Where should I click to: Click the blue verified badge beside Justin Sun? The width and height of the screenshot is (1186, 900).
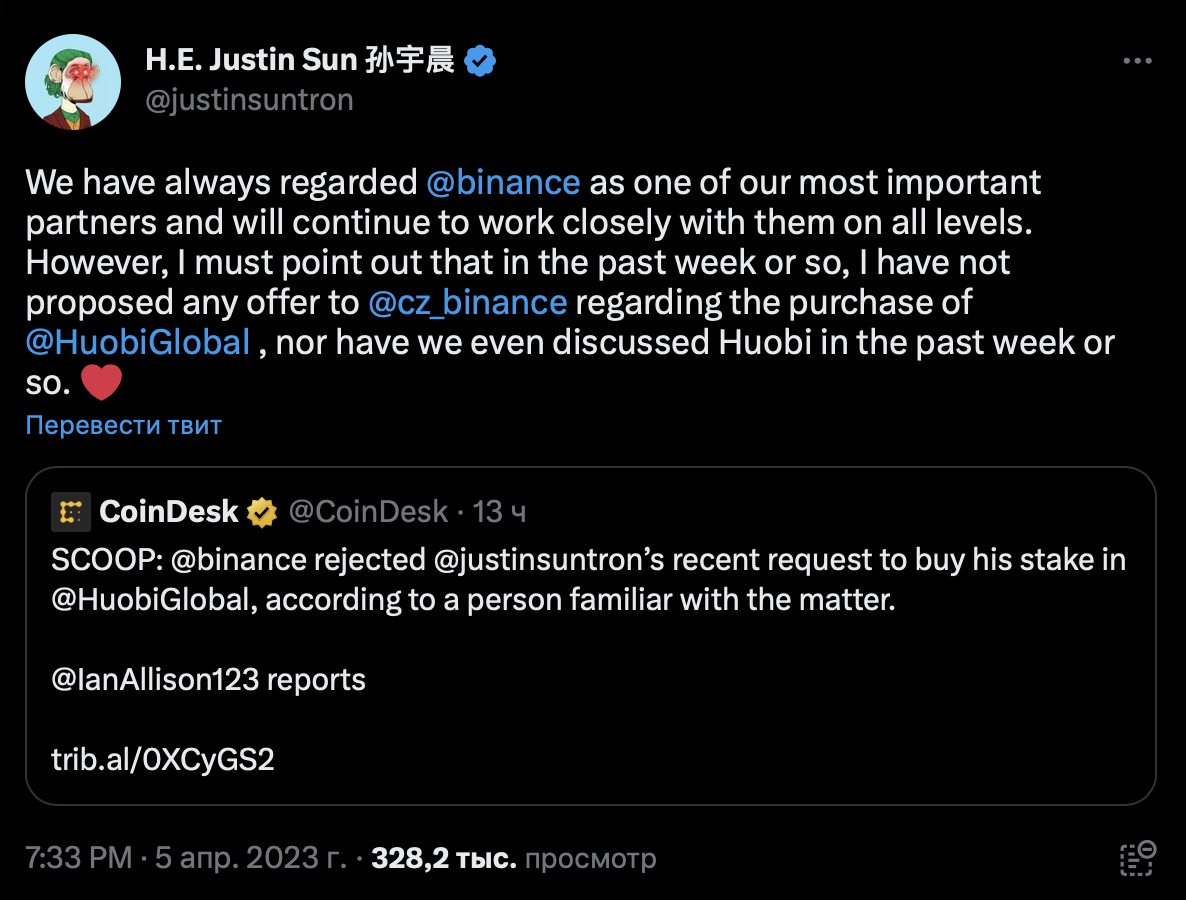coord(480,61)
